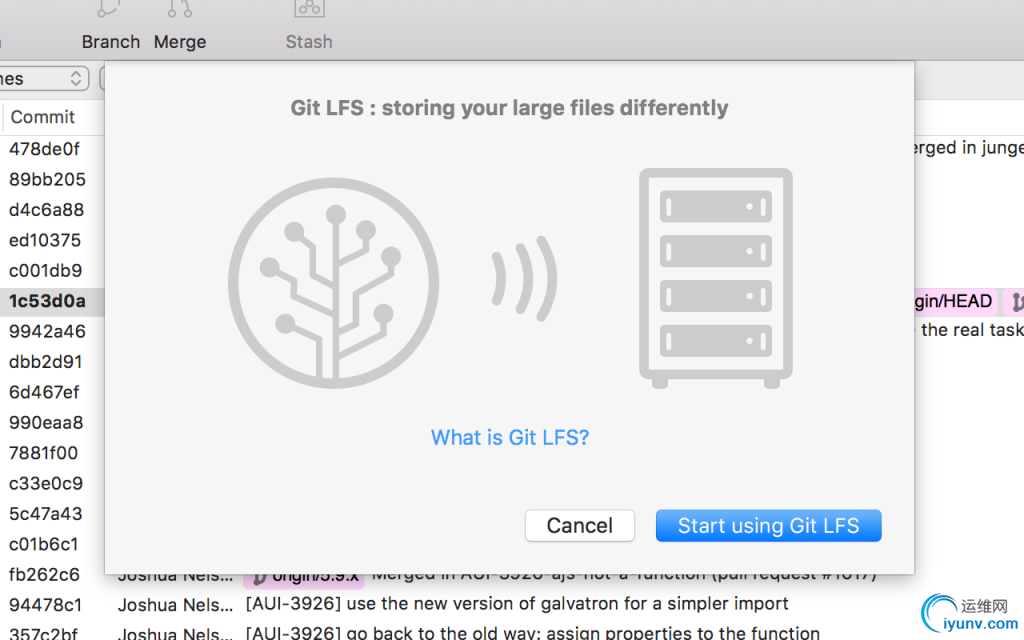
Task: Click the server rack icon in dialog
Action: point(715,278)
